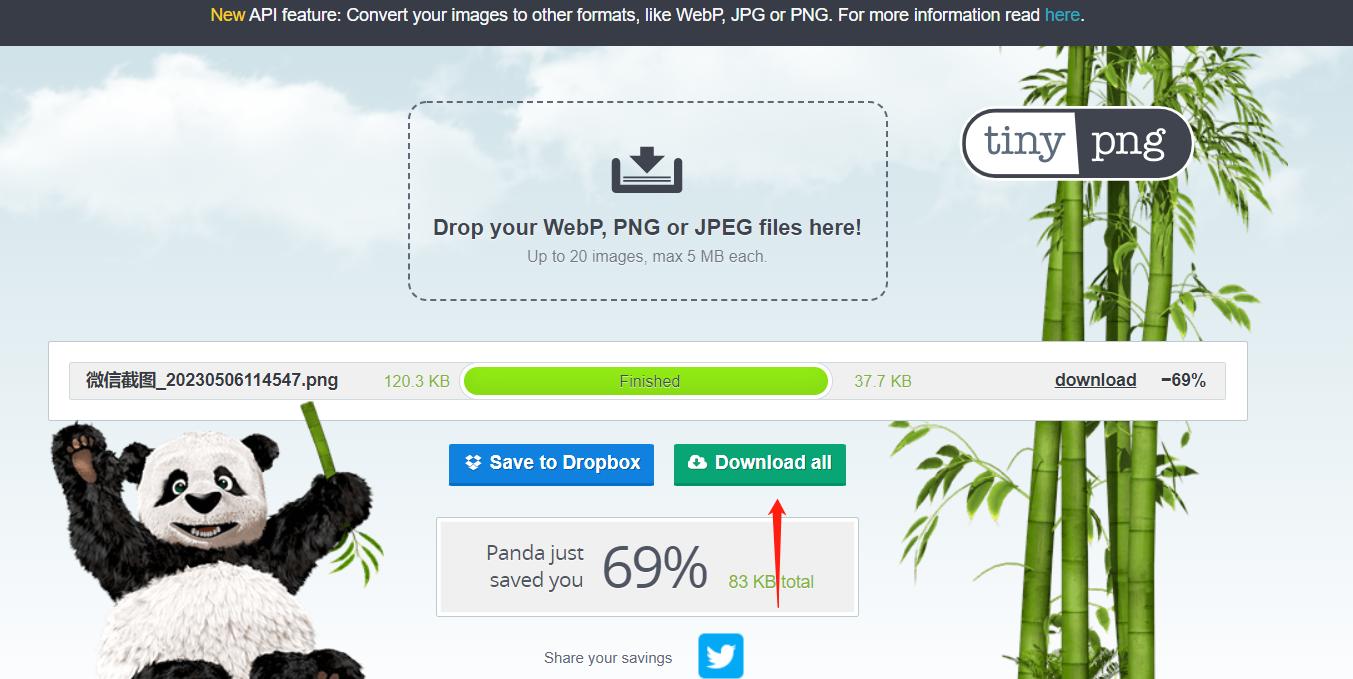Click the red arrow annotation
1353x679 pixels.
(x=778, y=553)
